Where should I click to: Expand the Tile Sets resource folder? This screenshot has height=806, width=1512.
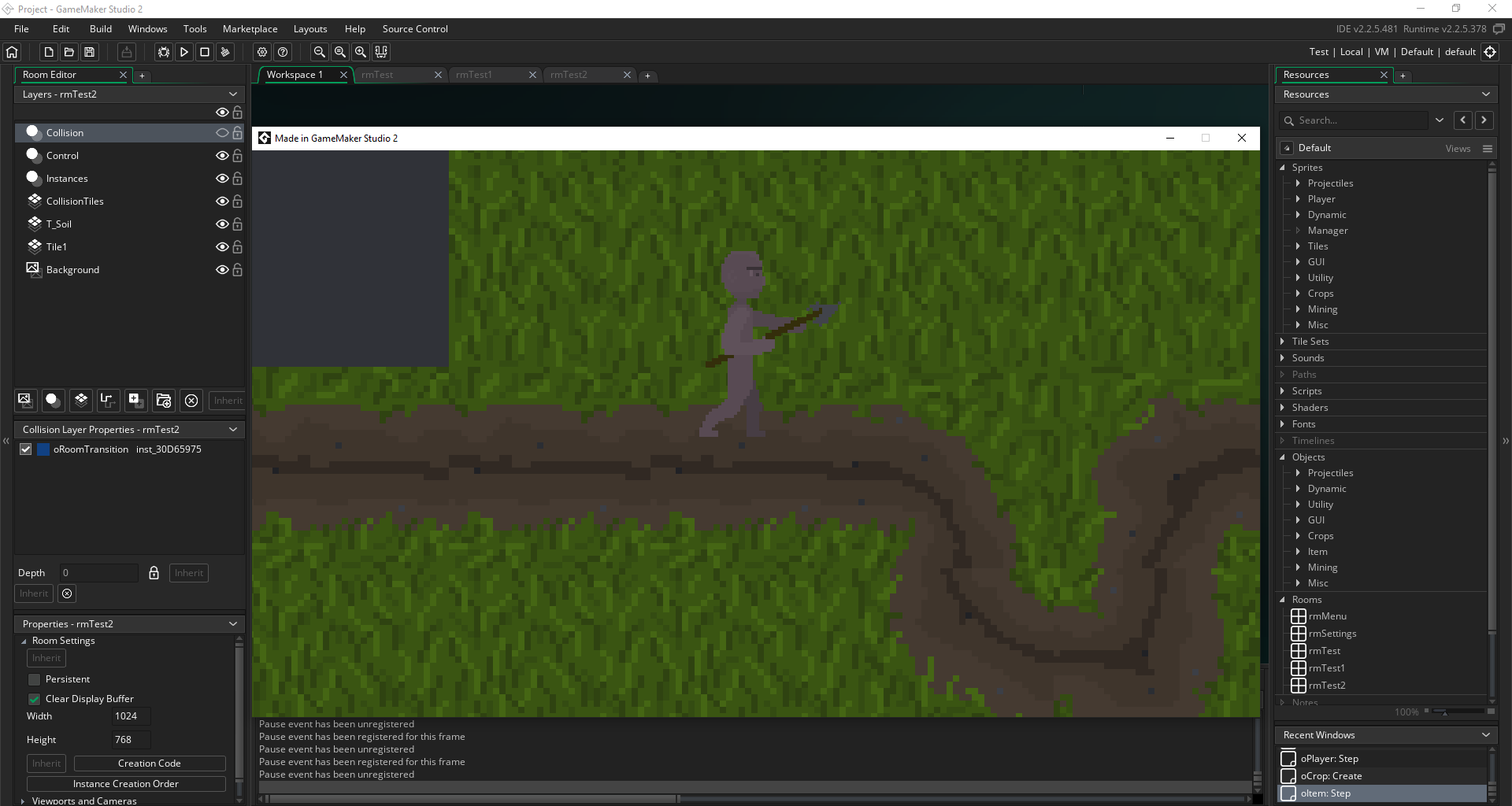point(1283,342)
